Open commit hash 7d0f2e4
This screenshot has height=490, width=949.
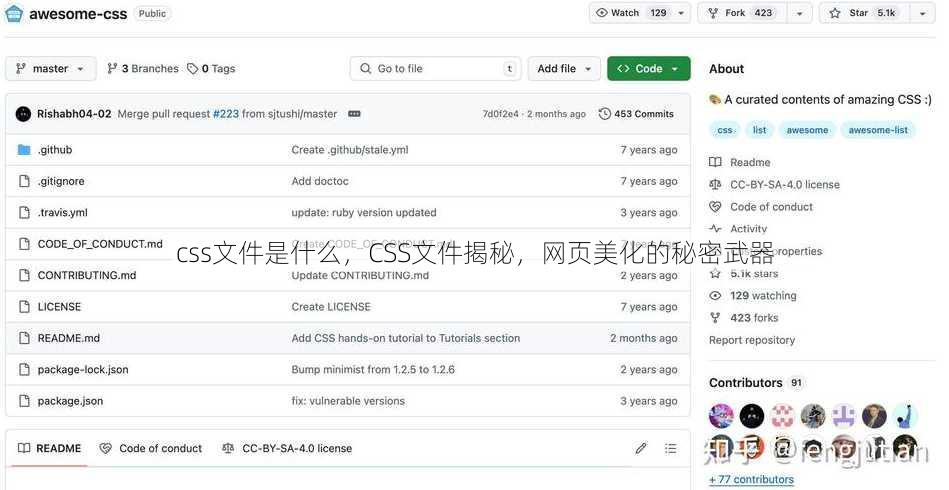[501, 114]
